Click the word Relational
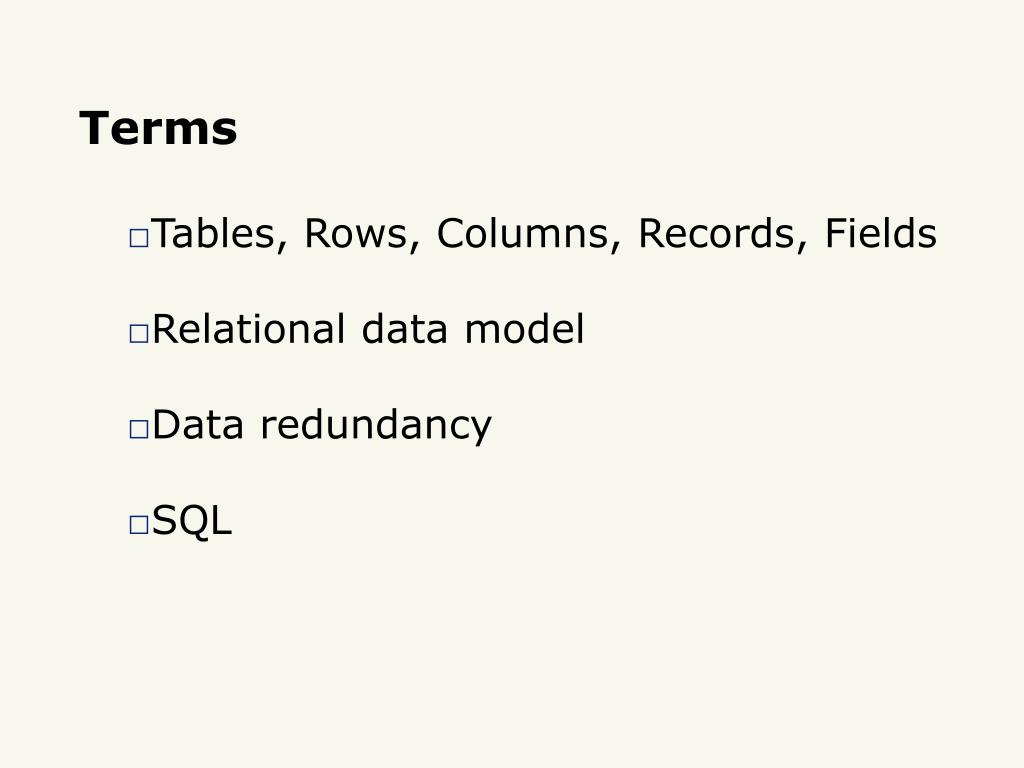The width and height of the screenshot is (1024, 768). 248,329
